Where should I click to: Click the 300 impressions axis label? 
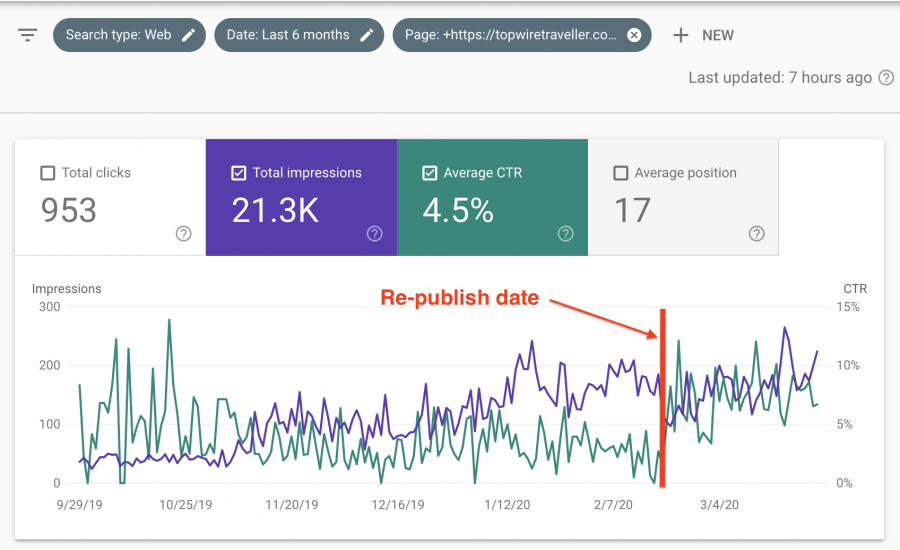point(49,307)
